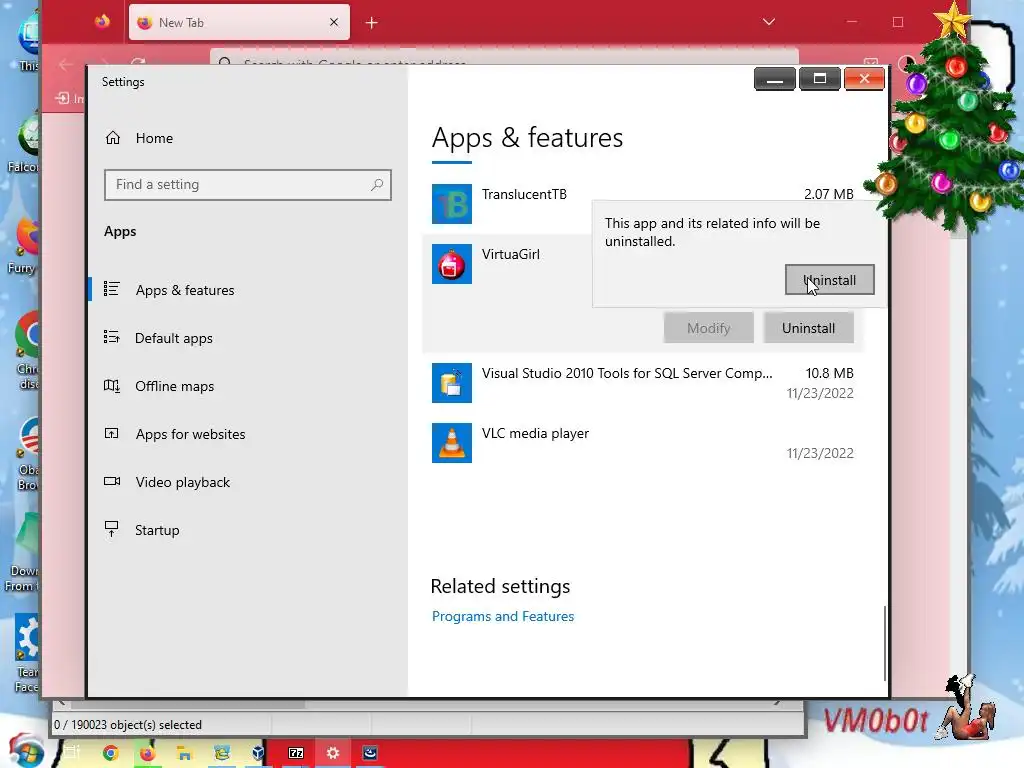Viewport: 1024px width, 768px height.
Task: Select the VLC media player icon
Action: tap(452, 443)
